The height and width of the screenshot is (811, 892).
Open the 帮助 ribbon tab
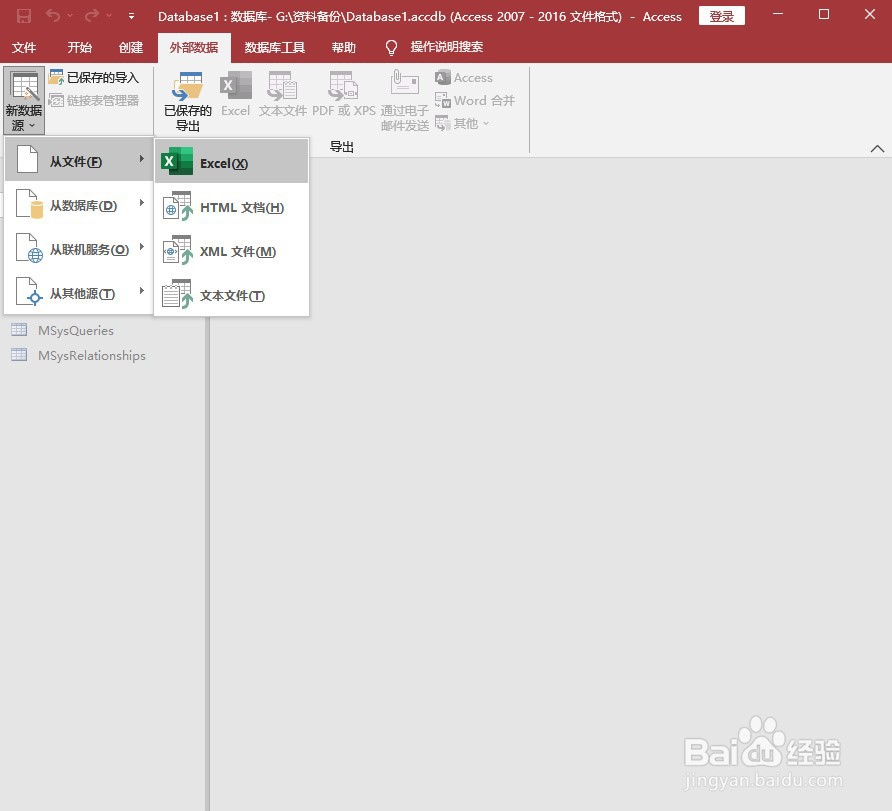coord(344,47)
